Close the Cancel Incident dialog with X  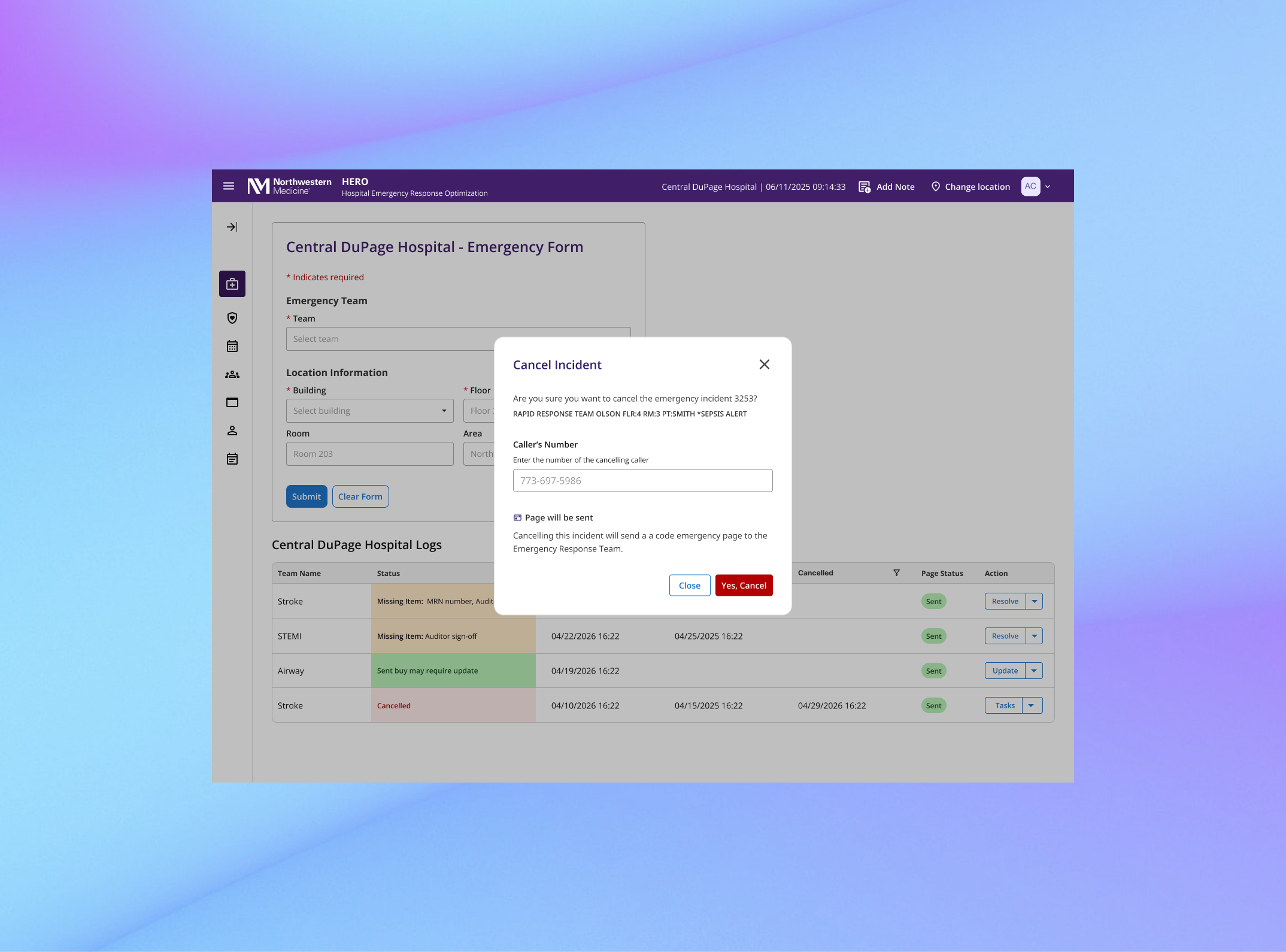[765, 365]
